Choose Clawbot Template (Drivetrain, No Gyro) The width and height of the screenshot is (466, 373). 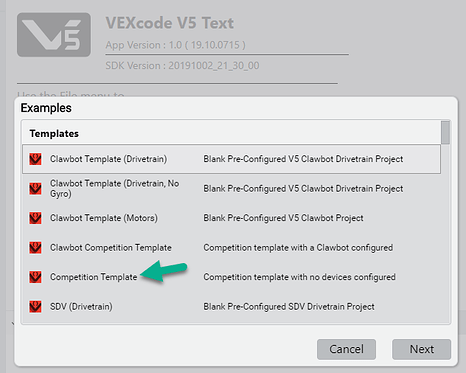pos(231,189)
